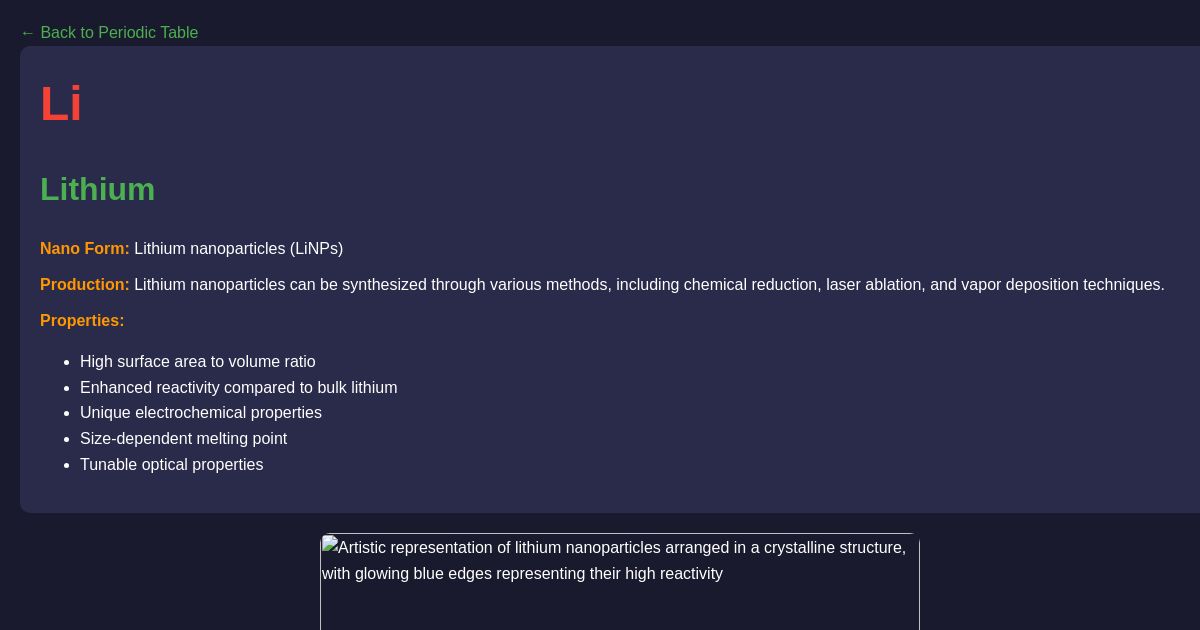Click the green Lithium heading
The width and height of the screenshot is (1200, 630).
97,189
